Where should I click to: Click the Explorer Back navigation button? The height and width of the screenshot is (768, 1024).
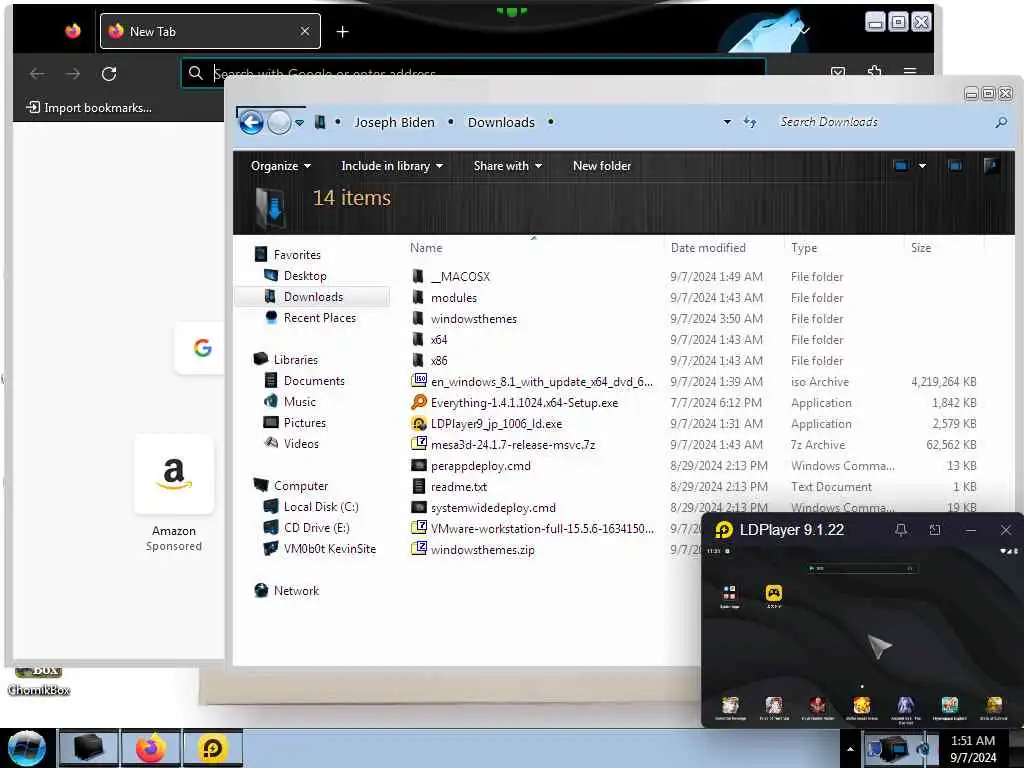[251, 122]
